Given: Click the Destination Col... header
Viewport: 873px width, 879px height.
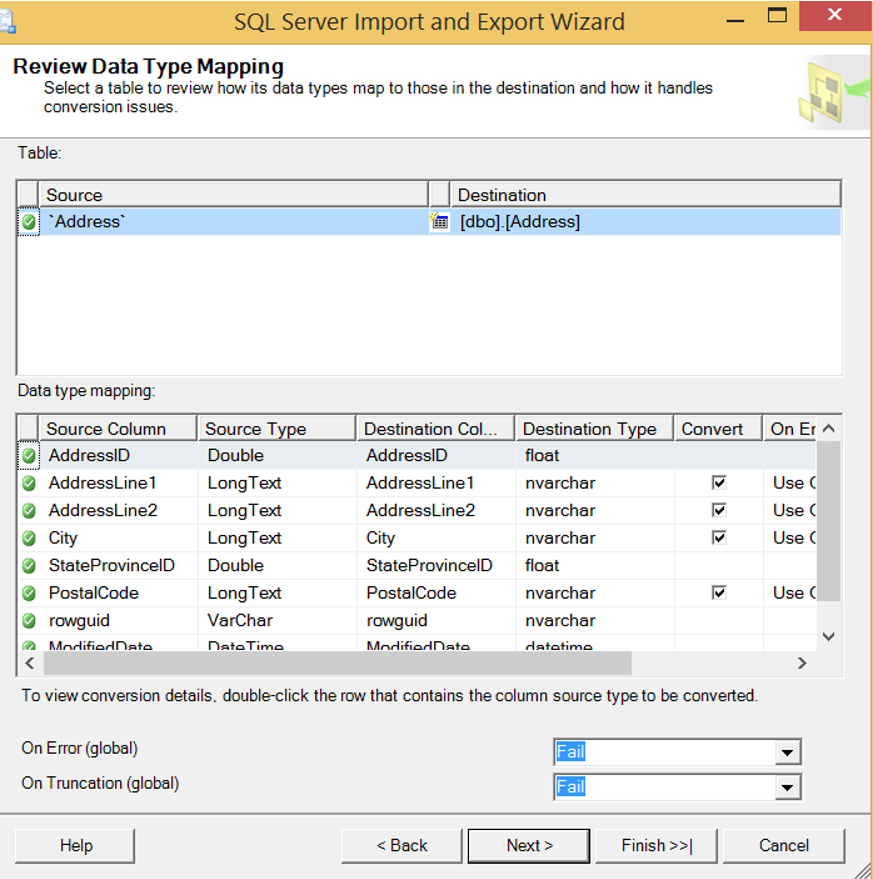Looking at the screenshot, I should click(436, 429).
